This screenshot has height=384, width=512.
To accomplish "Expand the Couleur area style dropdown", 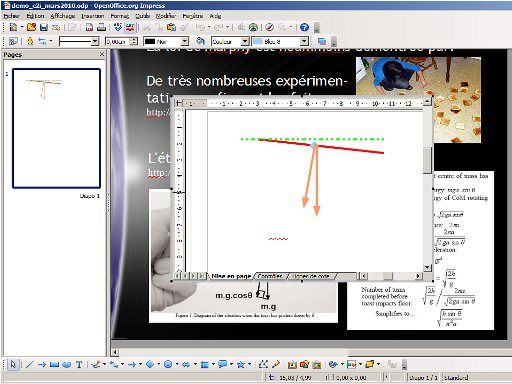I will pyautogui.click(x=245, y=41).
